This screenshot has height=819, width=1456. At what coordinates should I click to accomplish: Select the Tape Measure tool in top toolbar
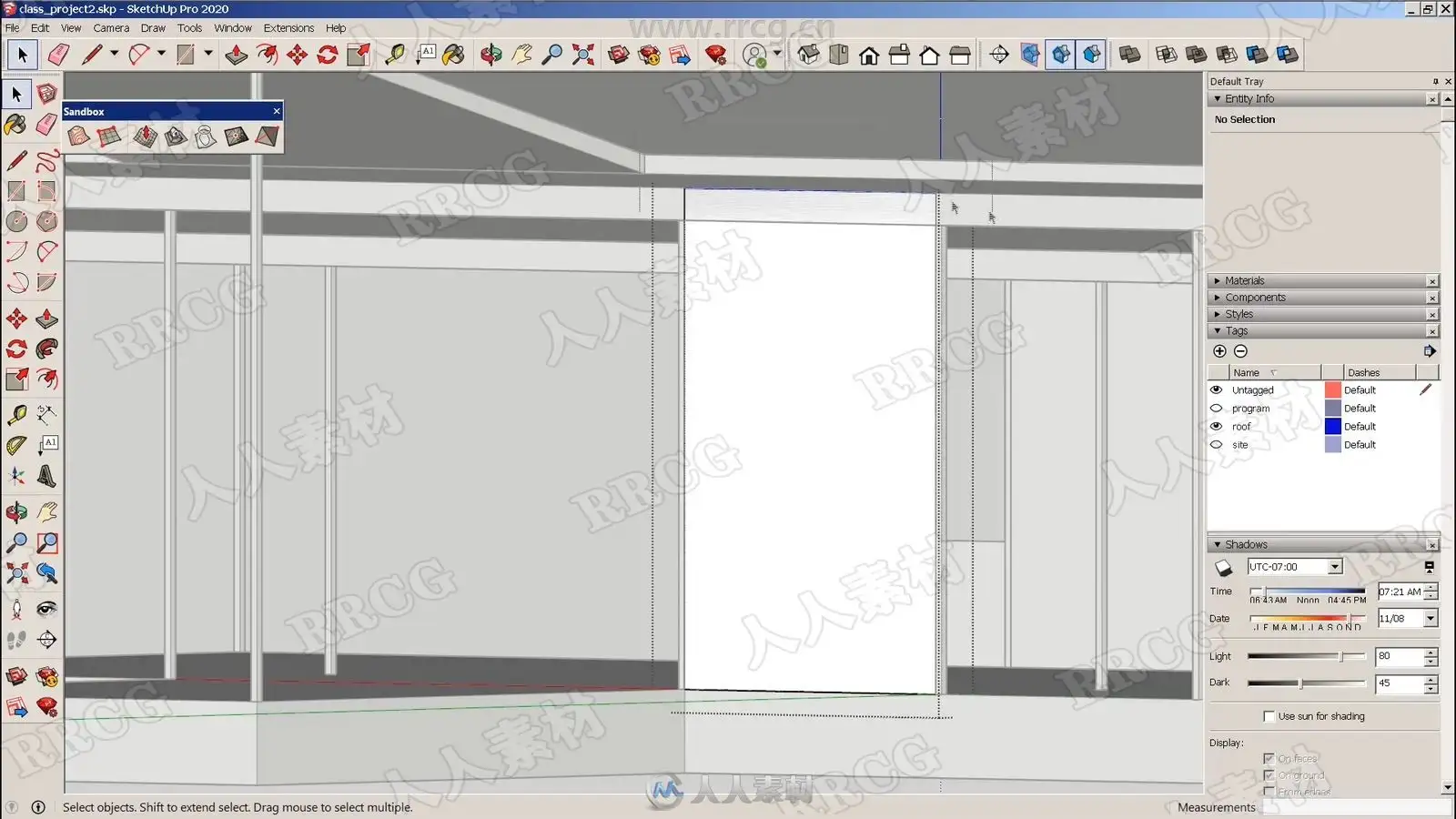pyautogui.click(x=395, y=55)
